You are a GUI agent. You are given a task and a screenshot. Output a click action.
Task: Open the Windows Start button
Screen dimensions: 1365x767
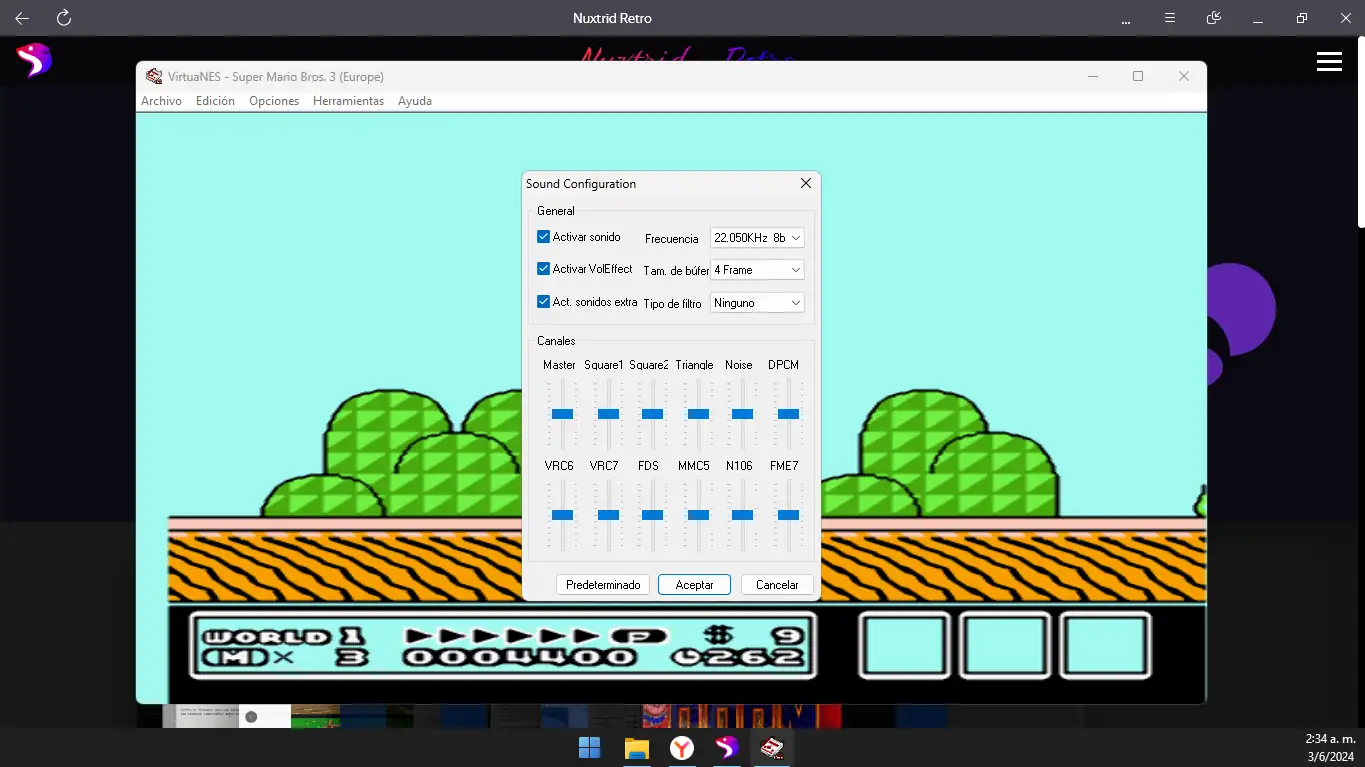(x=590, y=747)
